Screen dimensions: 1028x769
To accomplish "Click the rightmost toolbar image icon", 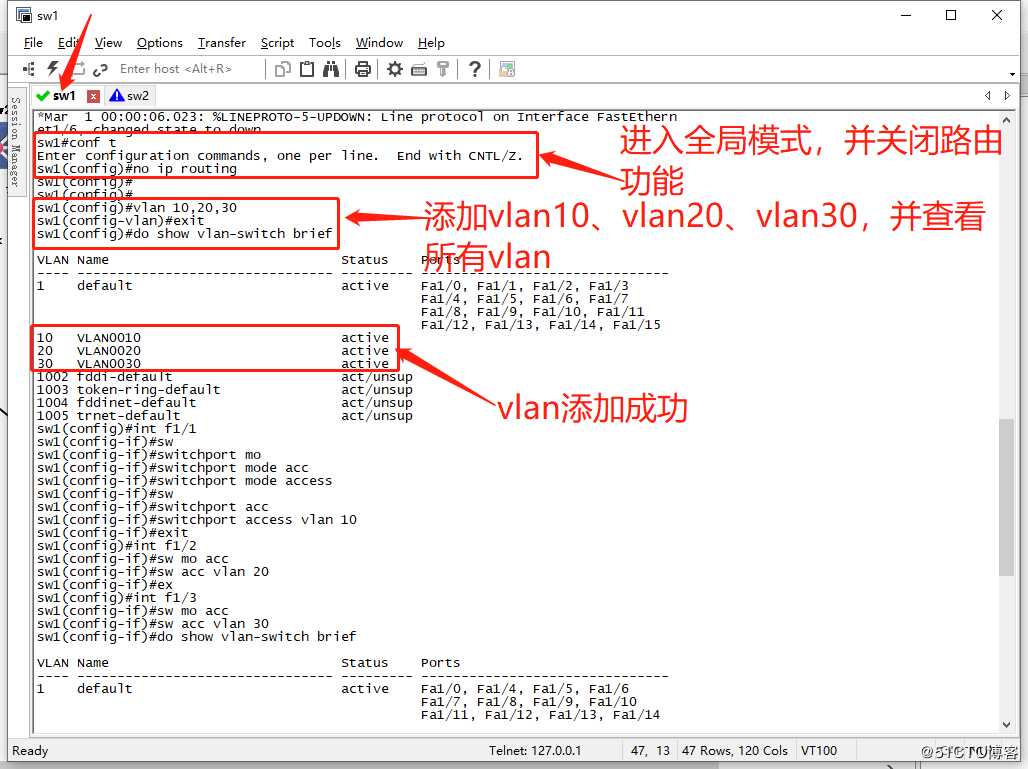I will coord(507,69).
